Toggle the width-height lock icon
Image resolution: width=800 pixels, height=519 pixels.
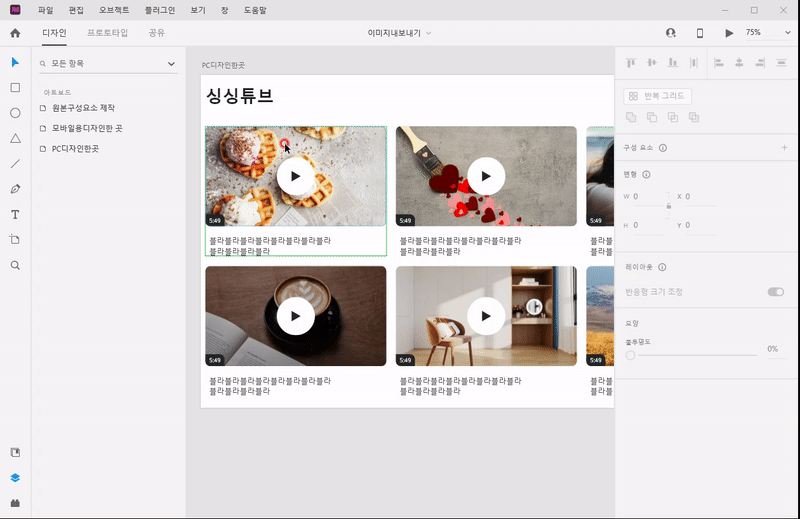coord(669,206)
